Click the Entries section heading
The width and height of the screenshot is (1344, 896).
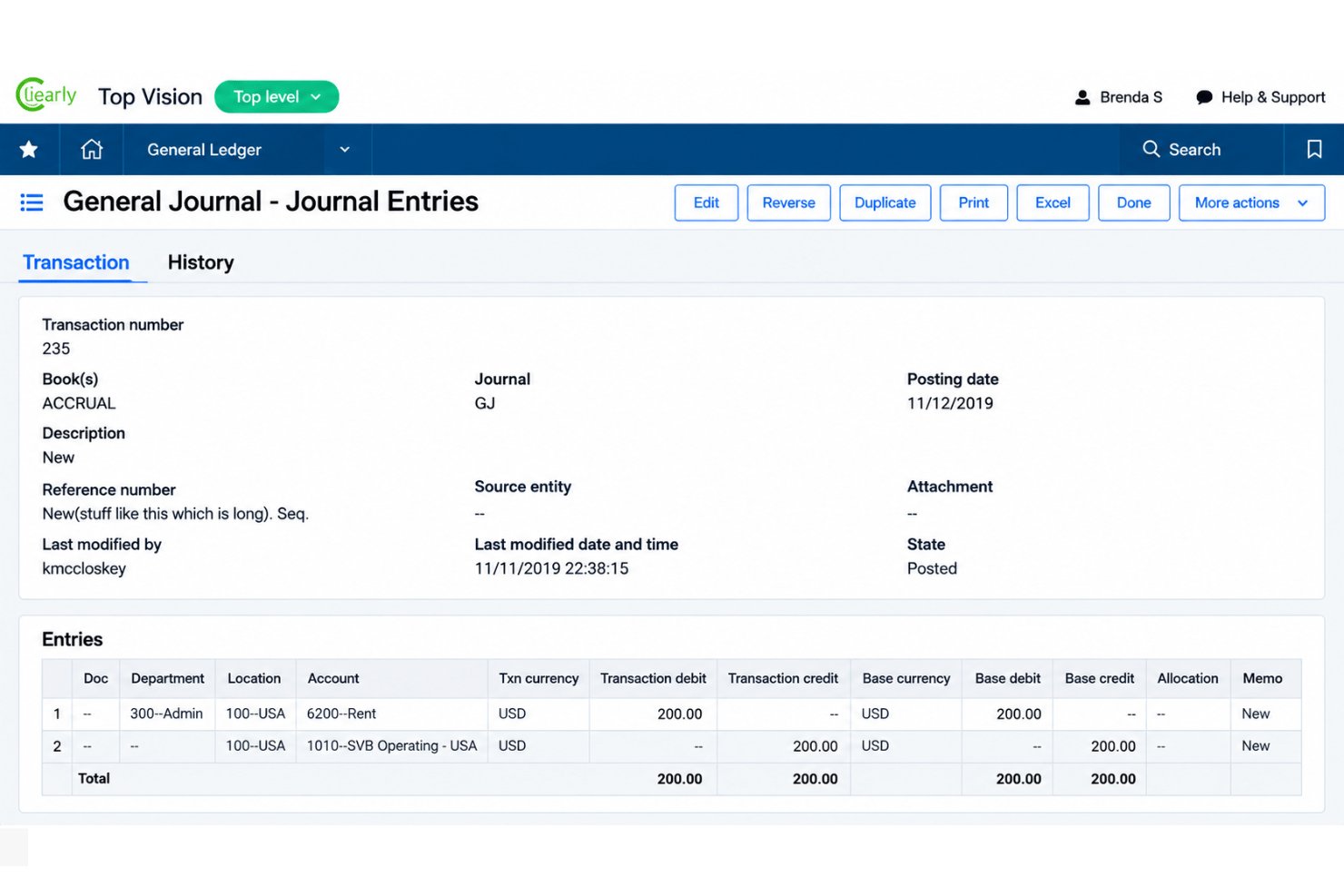73,639
